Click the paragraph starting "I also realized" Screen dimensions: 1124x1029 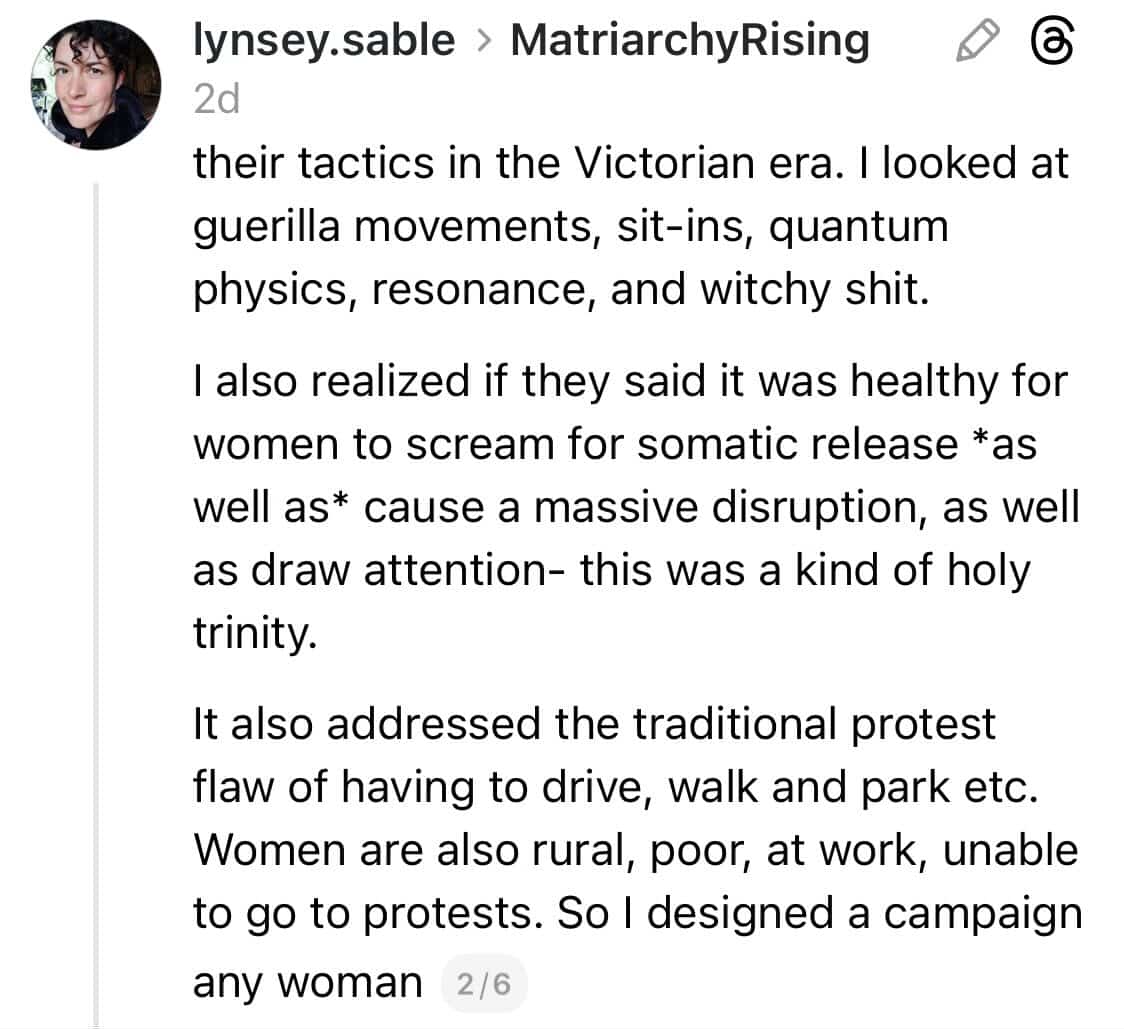pos(630,507)
